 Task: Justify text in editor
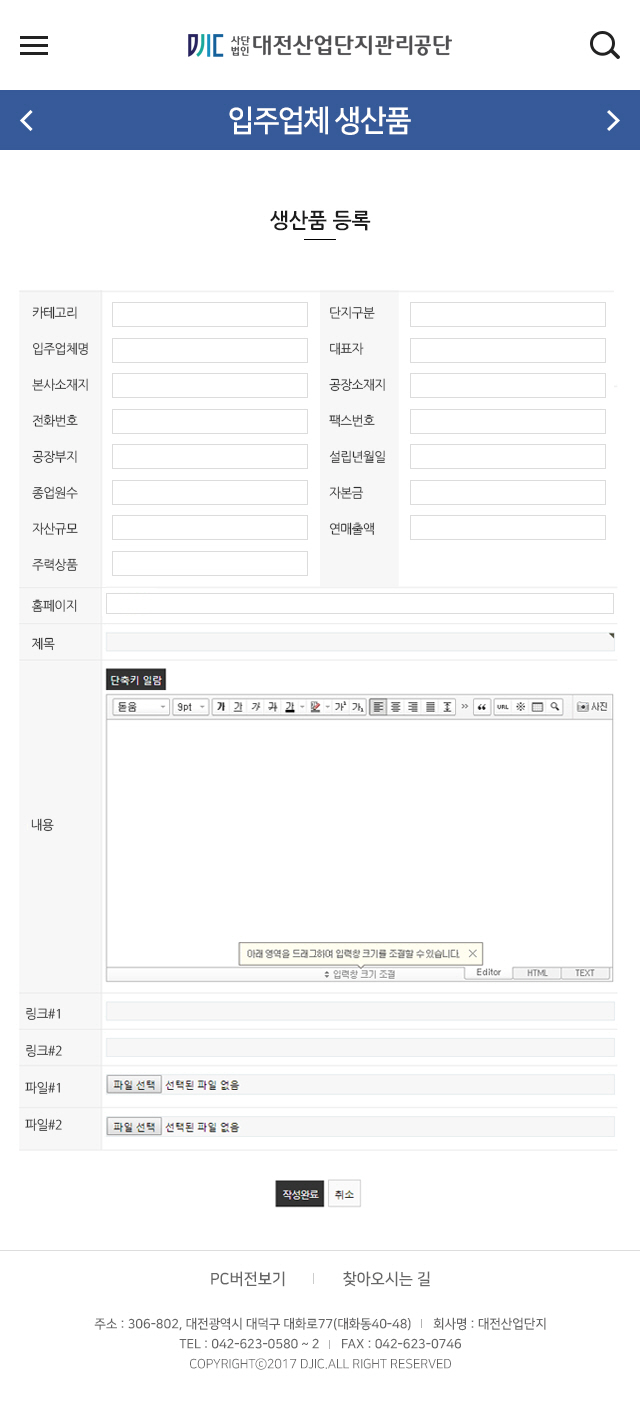pos(430,706)
